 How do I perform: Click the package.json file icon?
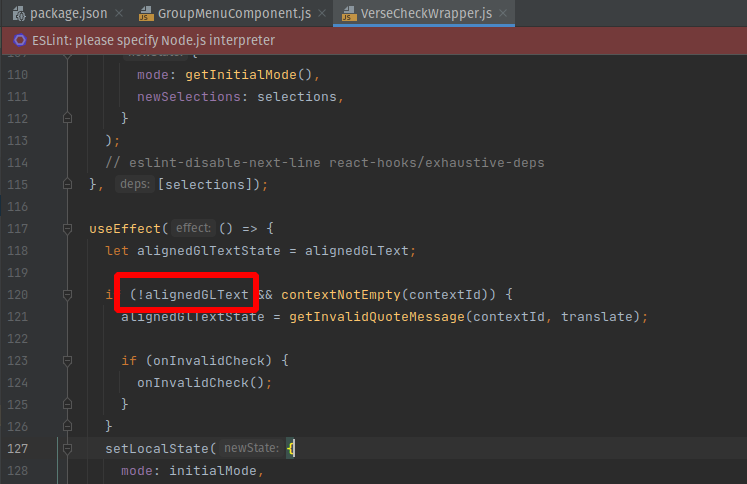(19, 14)
